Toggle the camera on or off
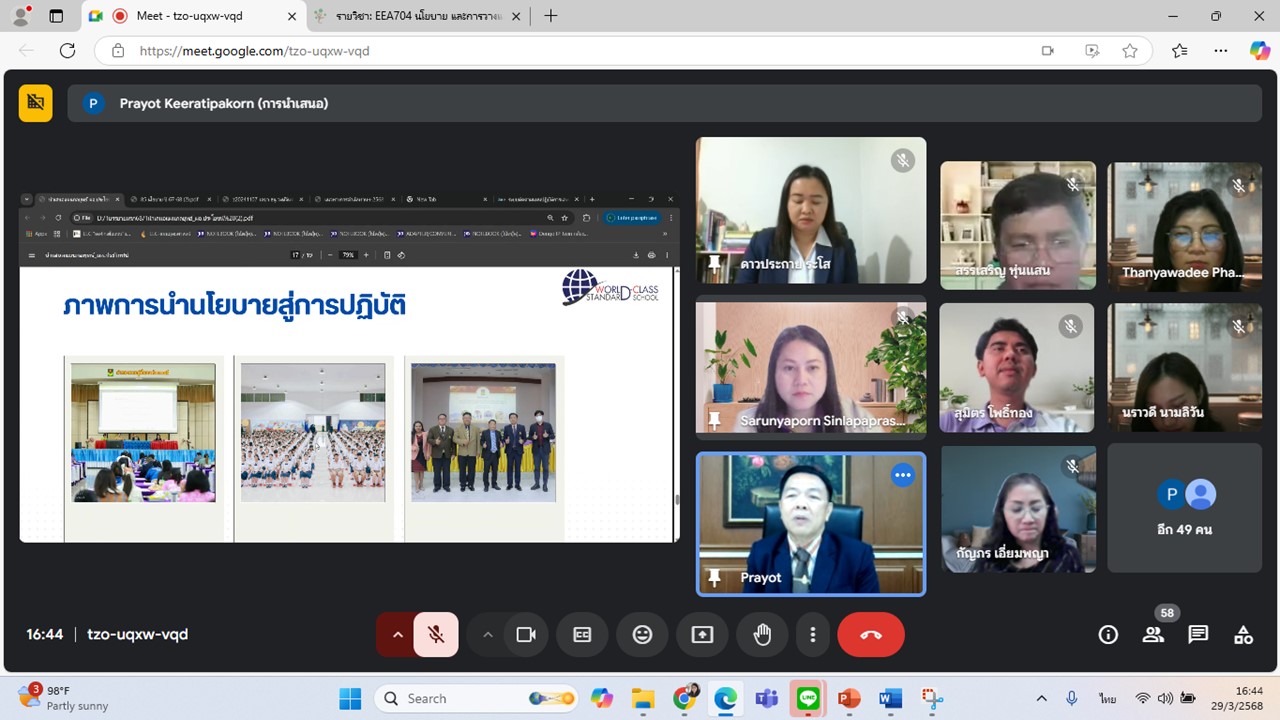 coord(526,634)
